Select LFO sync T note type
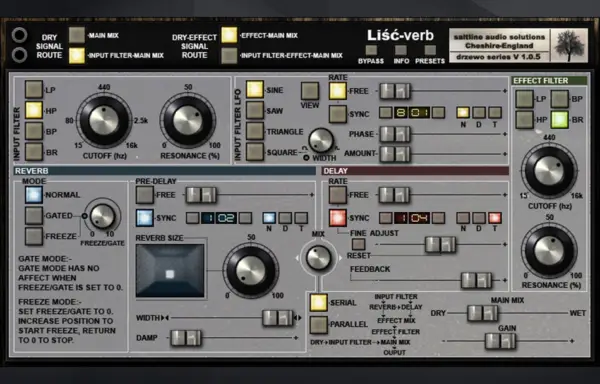Viewport: 600px width, 384px height. 495,112
